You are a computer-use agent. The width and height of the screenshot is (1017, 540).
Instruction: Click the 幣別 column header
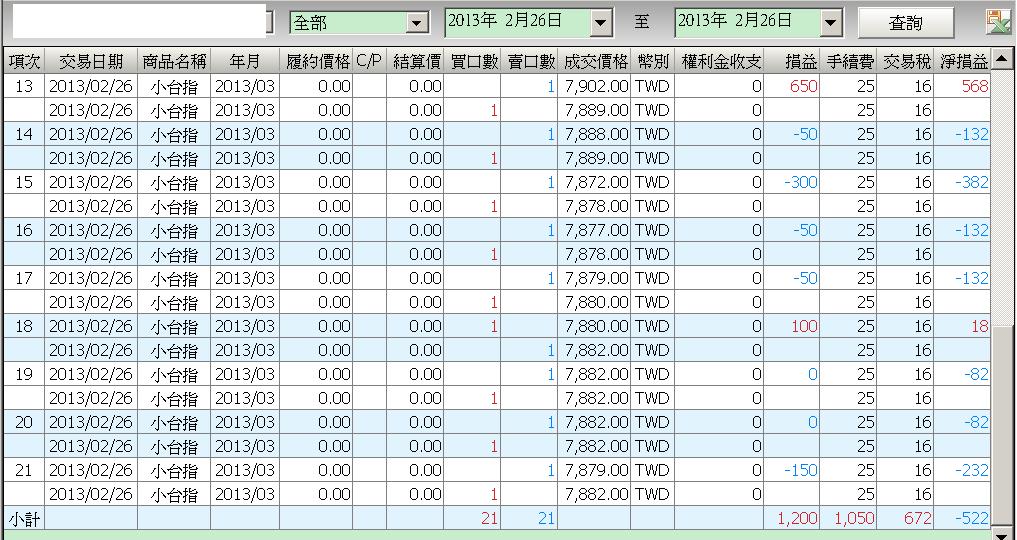coord(652,62)
